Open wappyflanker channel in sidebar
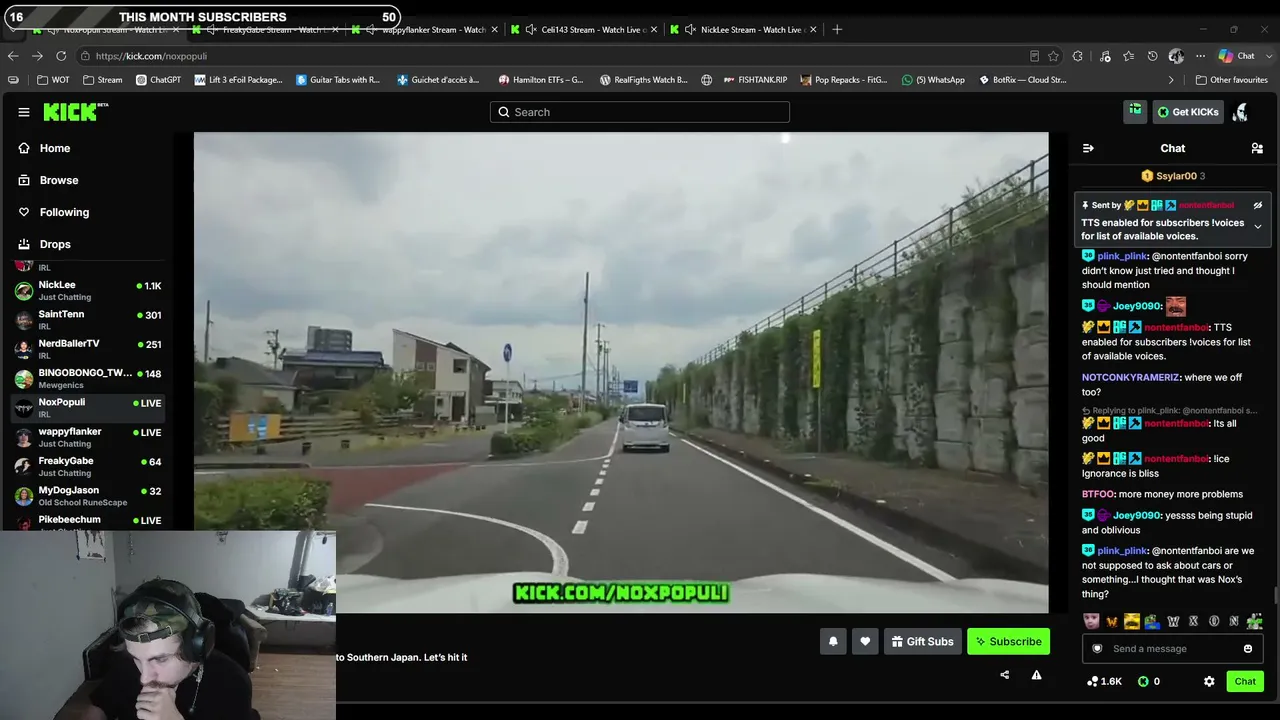Screen dimensions: 1280x720 click(x=88, y=437)
